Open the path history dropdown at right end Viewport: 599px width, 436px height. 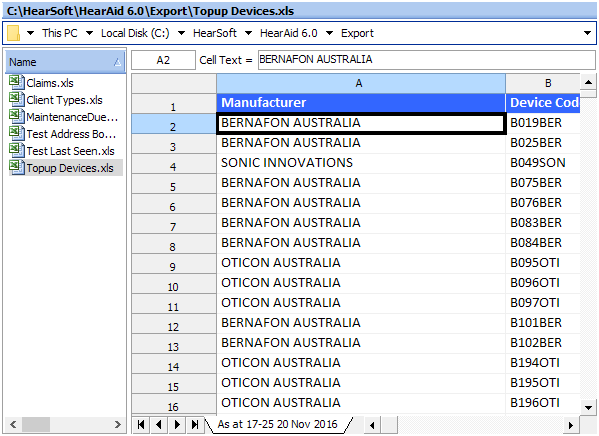588,33
